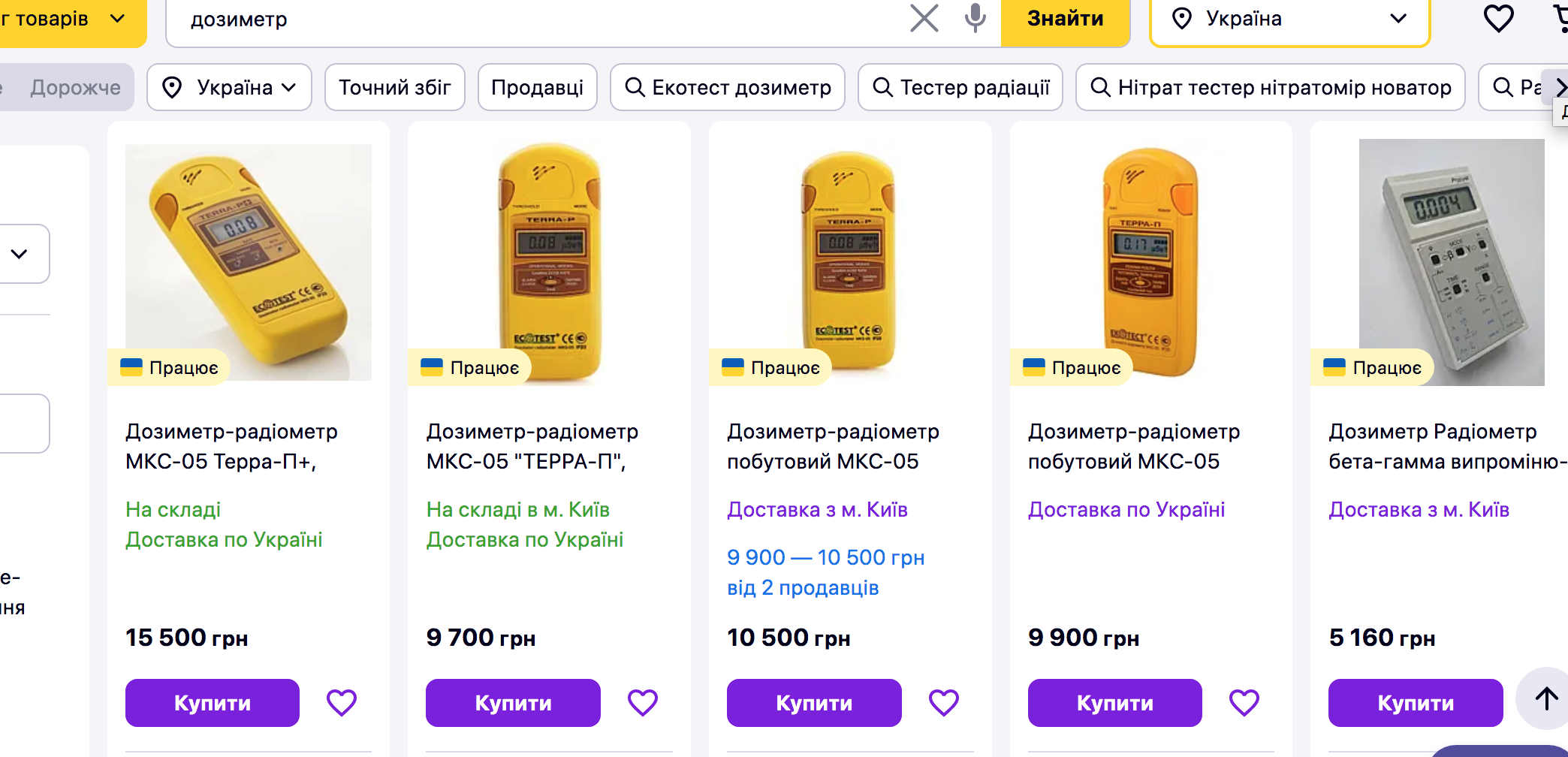Expand the Україна location filter chip
Screen dimensions: 1568x757
pos(229,88)
